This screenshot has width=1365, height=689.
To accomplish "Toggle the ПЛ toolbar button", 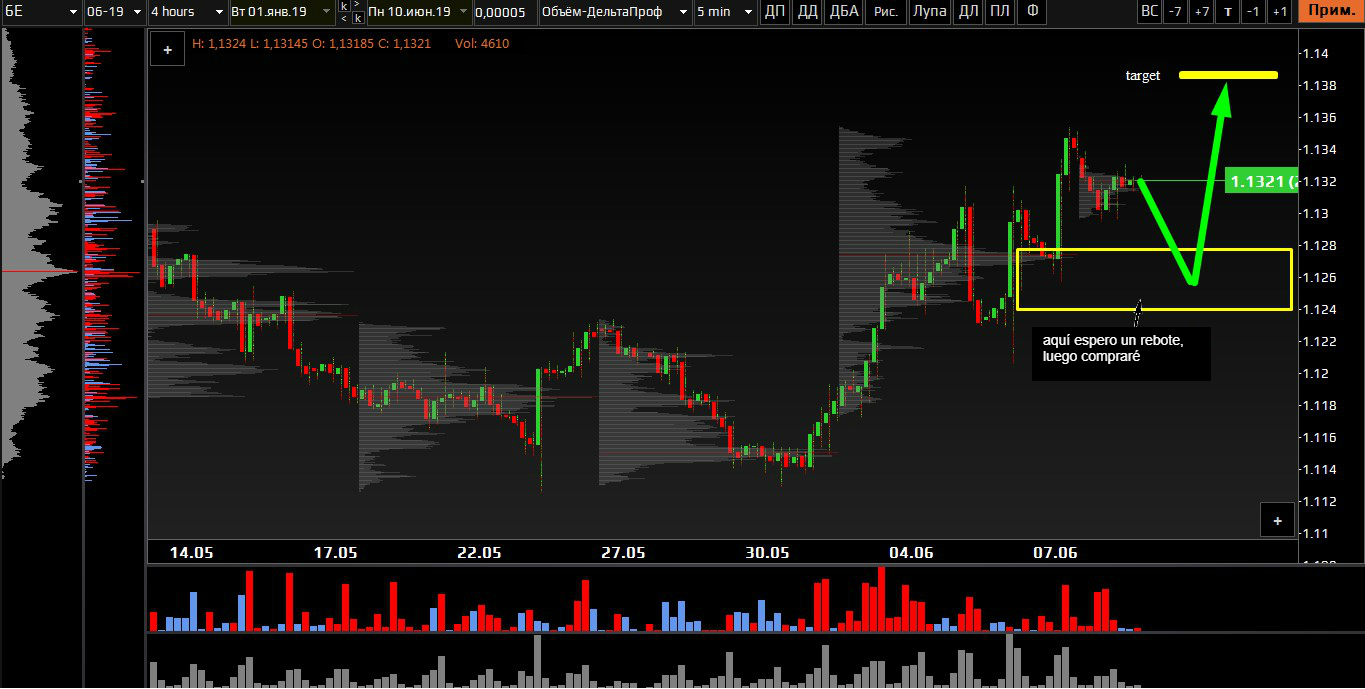I will click(999, 12).
